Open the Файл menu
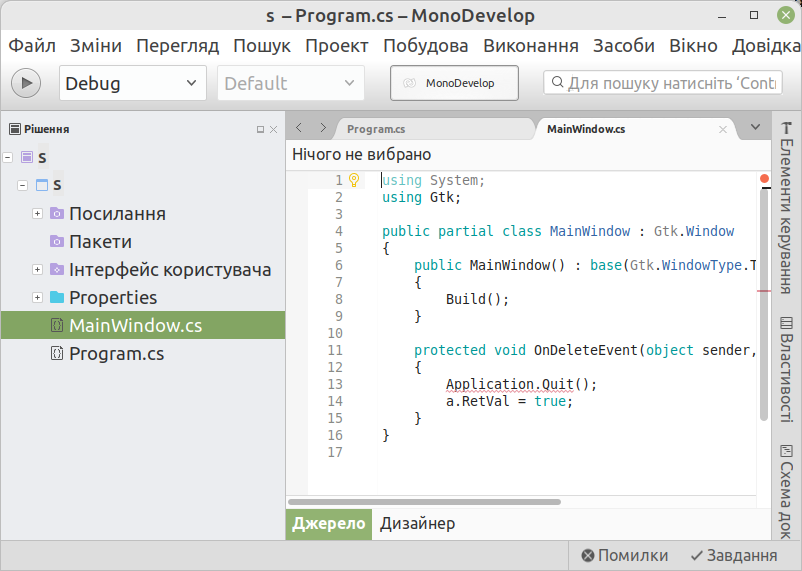The image size is (802, 571). click(32, 46)
